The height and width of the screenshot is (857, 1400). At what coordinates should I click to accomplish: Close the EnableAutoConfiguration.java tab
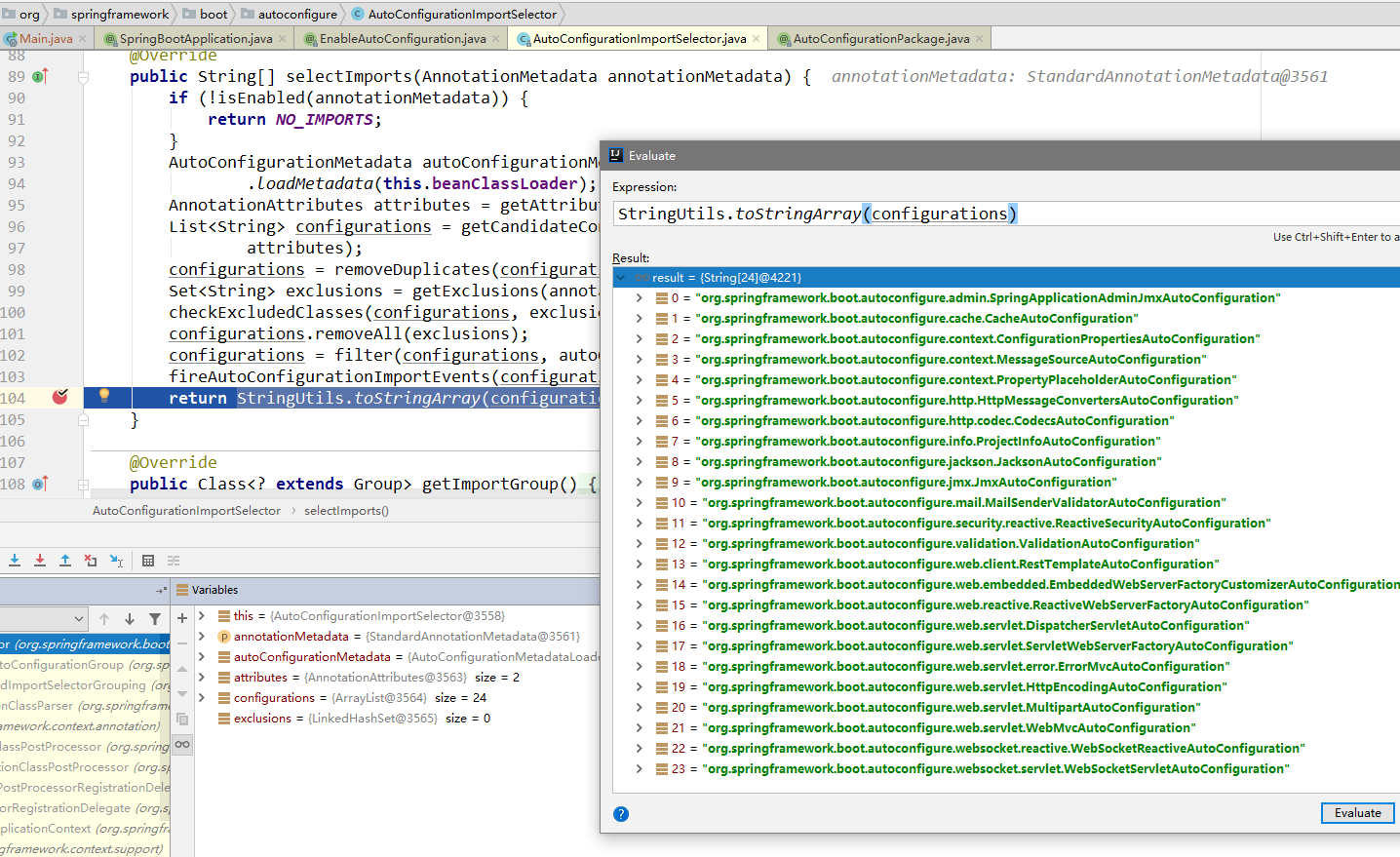tap(496, 39)
